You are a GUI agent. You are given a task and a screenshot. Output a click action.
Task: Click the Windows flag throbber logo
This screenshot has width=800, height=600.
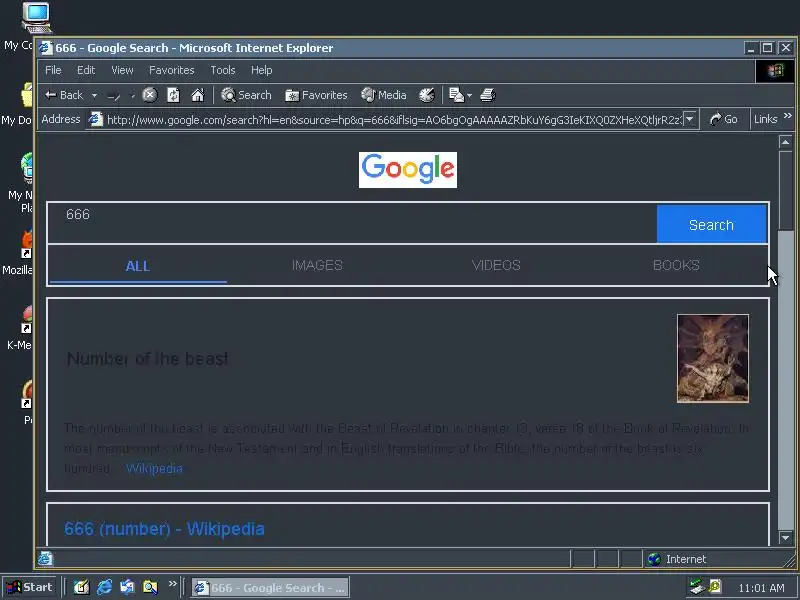tap(774, 71)
